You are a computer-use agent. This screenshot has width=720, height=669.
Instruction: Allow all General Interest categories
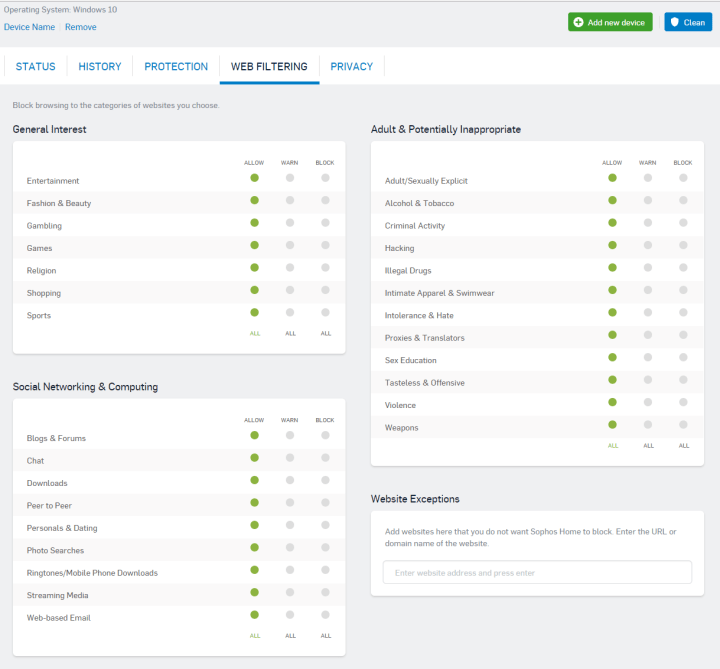click(x=255, y=333)
